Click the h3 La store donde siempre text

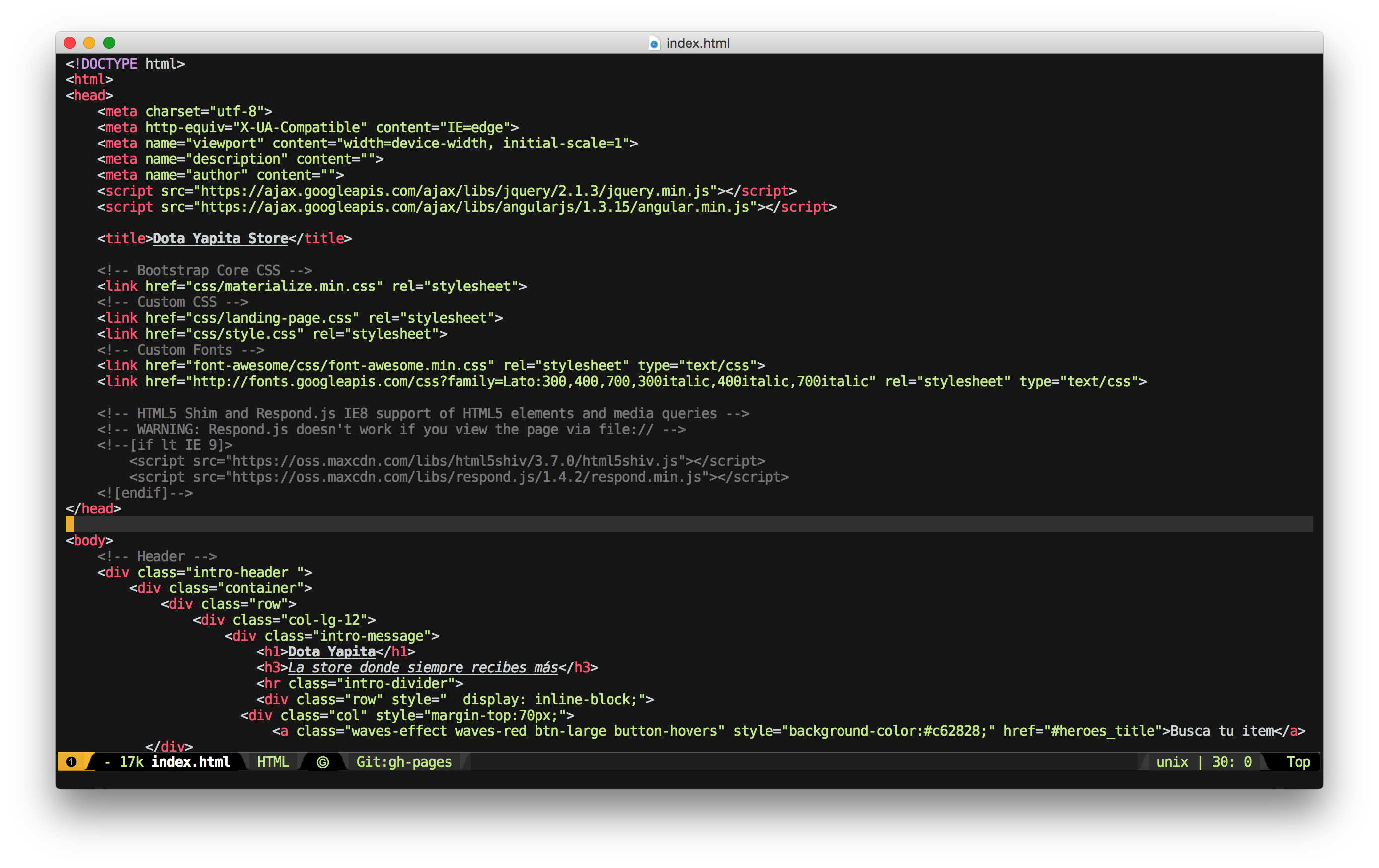point(423,667)
